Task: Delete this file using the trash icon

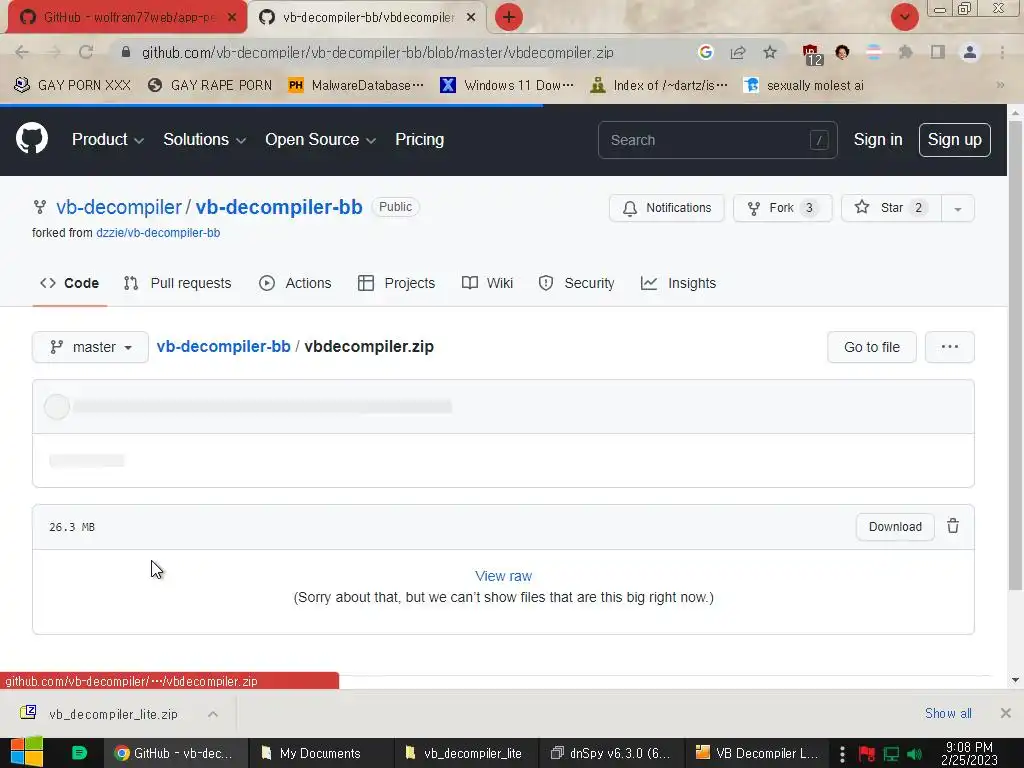Action: (953, 526)
